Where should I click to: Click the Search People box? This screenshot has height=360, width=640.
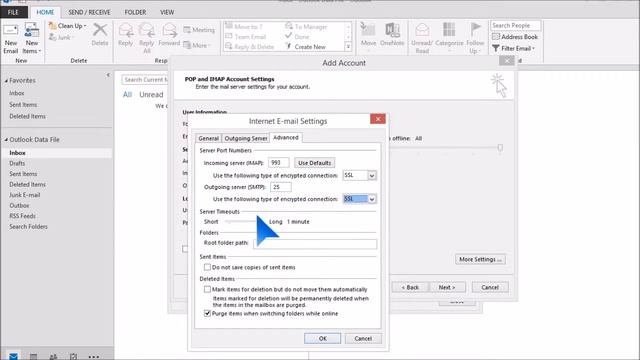[x=516, y=25]
